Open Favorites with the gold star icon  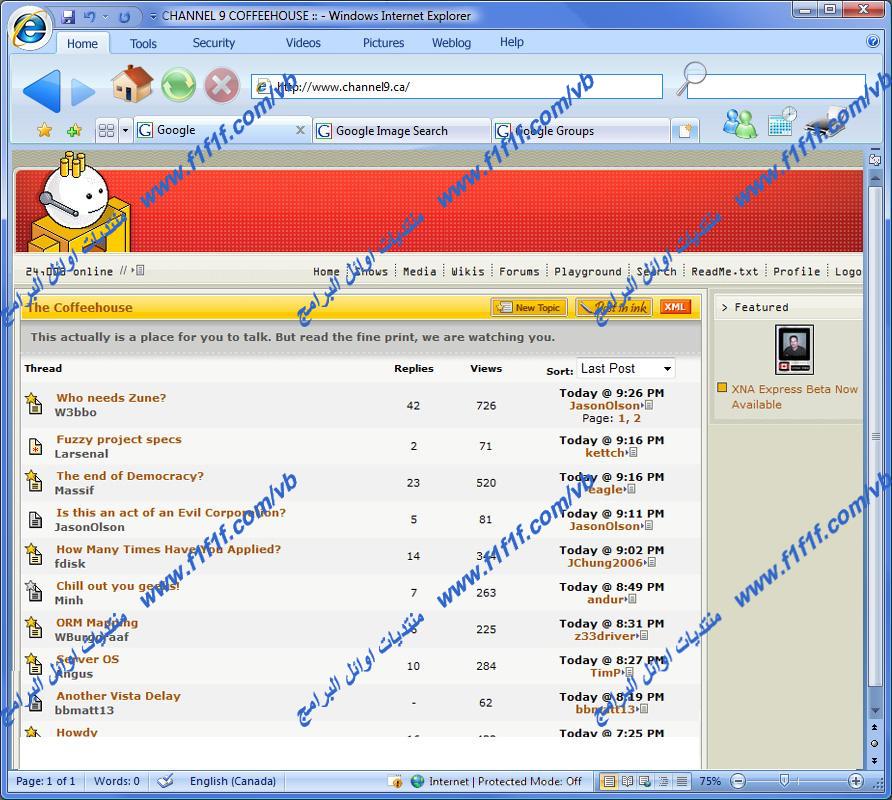point(44,130)
